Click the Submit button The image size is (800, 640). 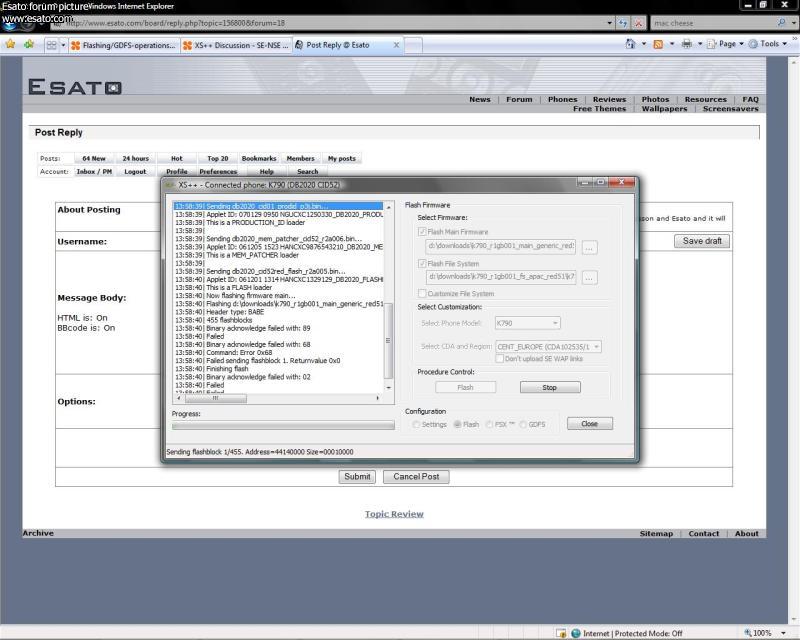click(357, 477)
